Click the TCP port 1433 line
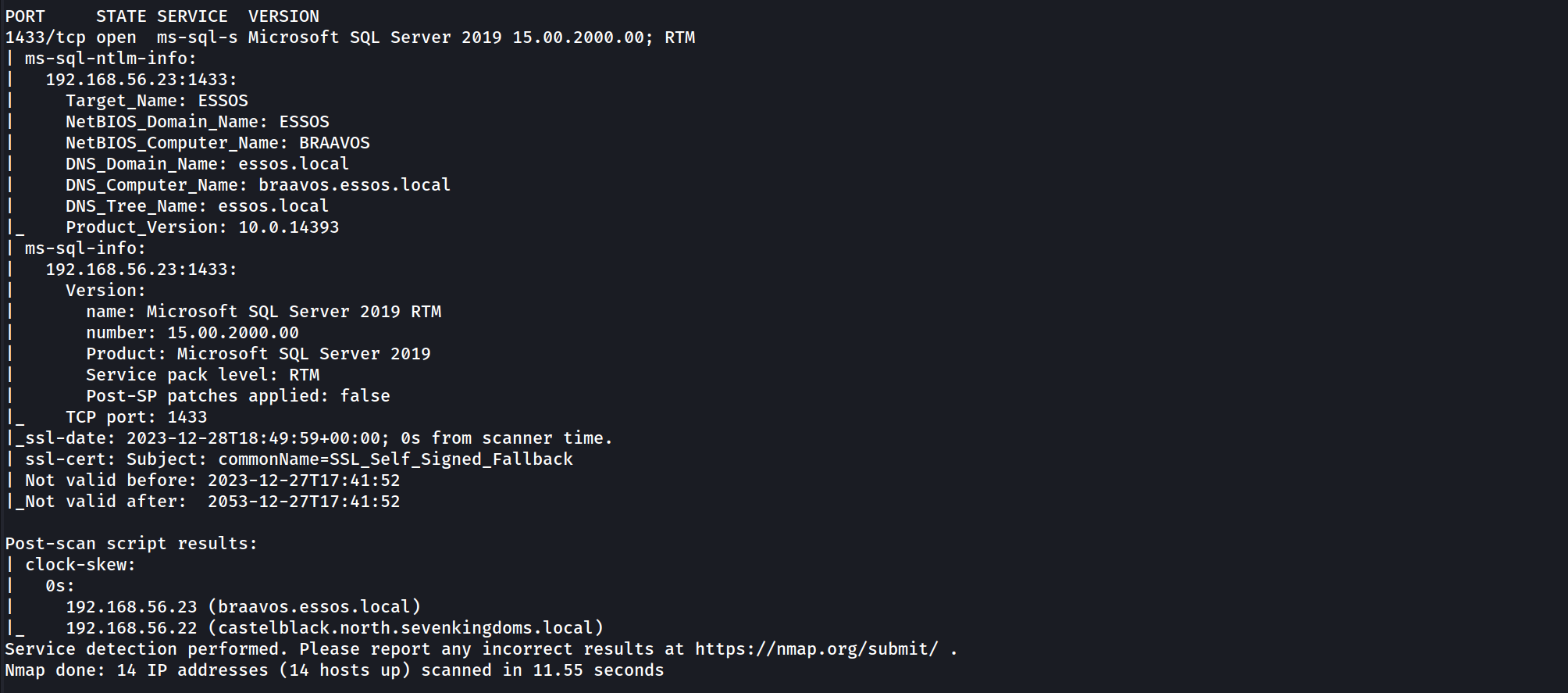Viewport: 1568px width, 693px height. pyautogui.click(x=136, y=417)
